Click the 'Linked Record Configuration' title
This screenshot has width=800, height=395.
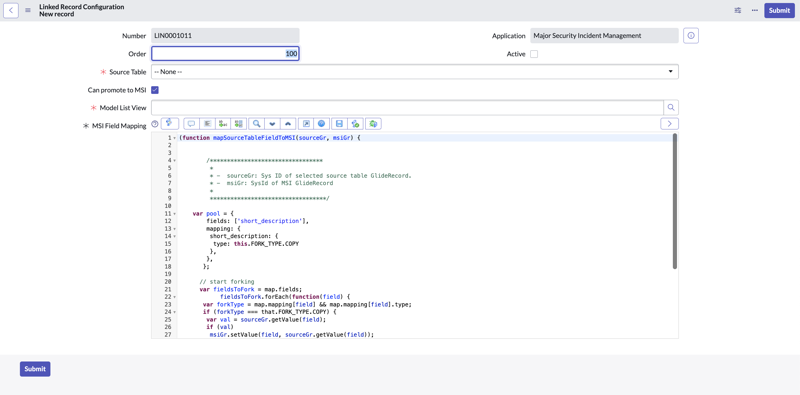click(x=81, y=7)
